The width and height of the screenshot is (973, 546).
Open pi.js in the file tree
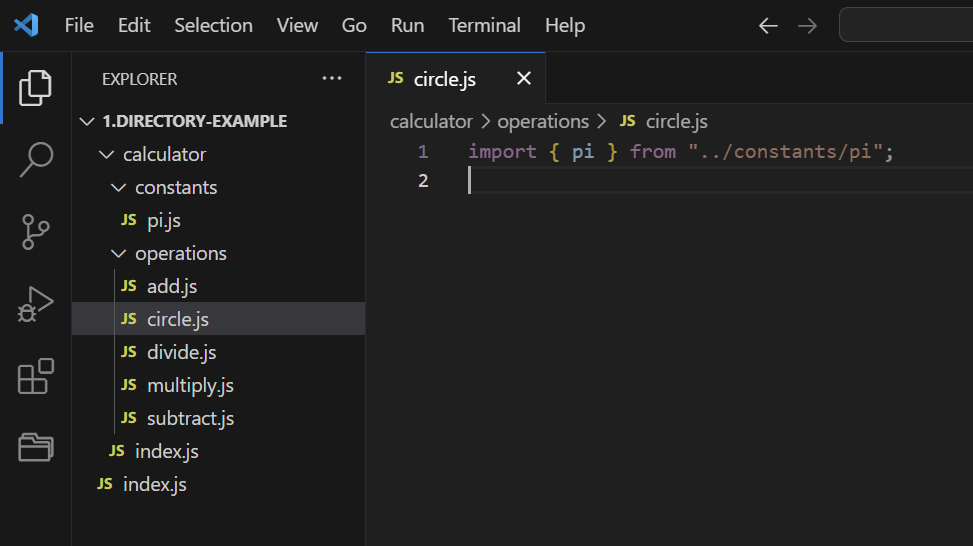[x=218, y=220]
